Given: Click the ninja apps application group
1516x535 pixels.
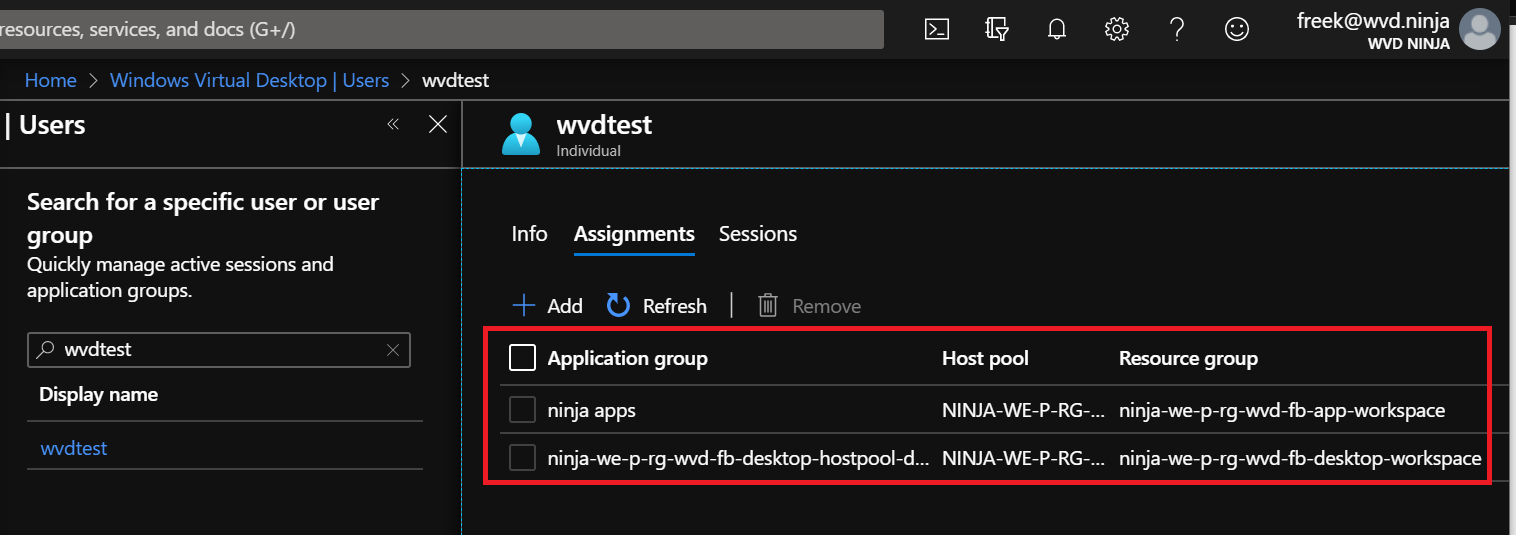Looking at the screenshot, I should [592, 410].
